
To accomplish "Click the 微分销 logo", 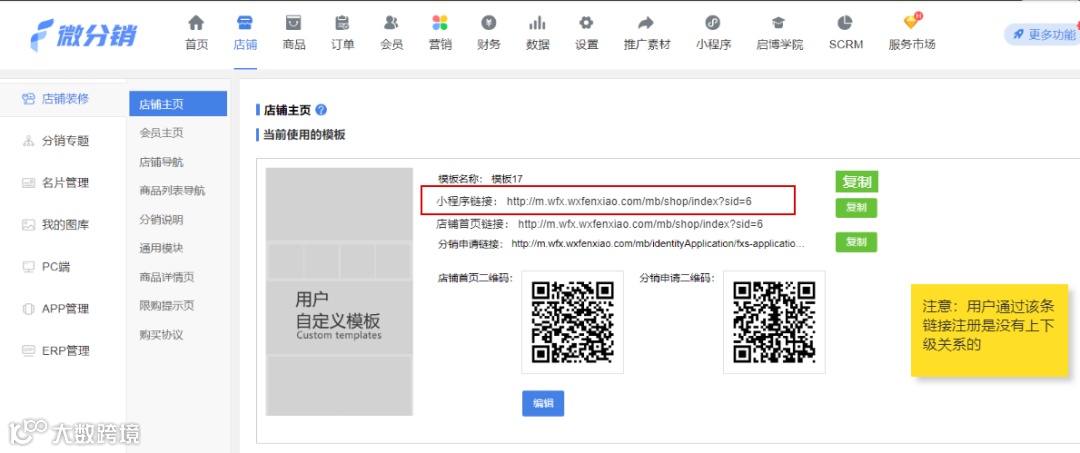I will coord(83,34).
